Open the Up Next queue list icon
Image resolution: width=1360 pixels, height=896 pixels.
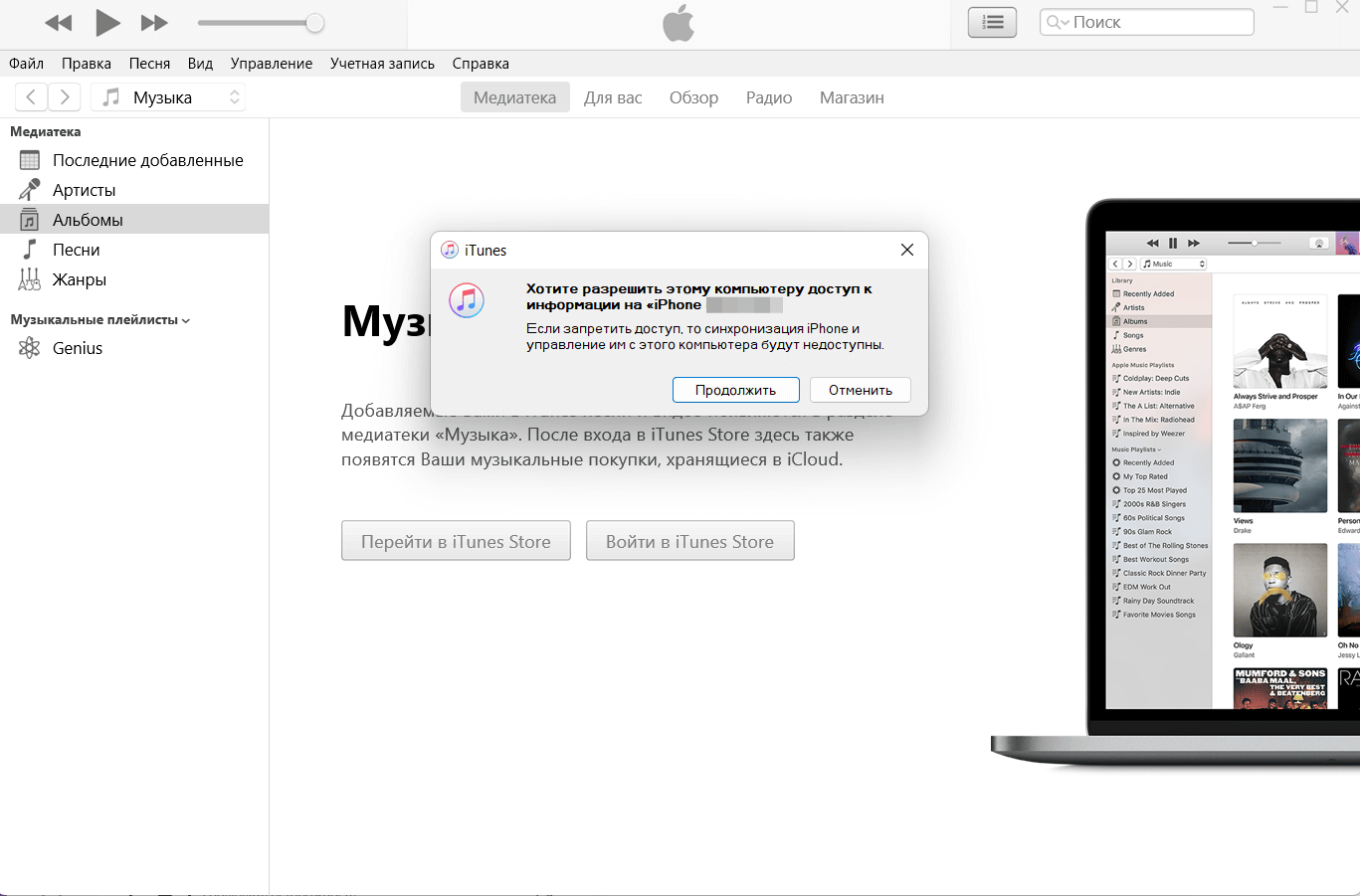(991, 21)
